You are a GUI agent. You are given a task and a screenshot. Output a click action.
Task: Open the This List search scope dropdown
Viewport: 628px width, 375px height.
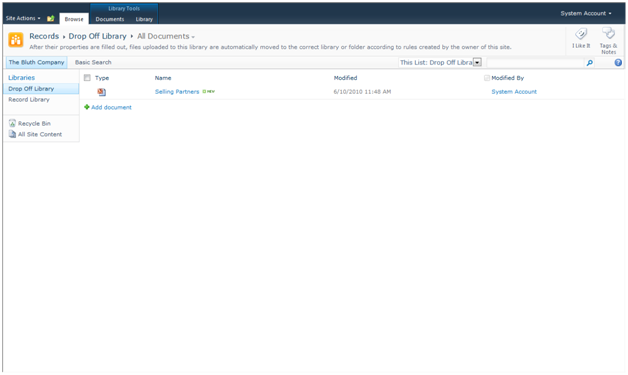[x=477, y=62]
